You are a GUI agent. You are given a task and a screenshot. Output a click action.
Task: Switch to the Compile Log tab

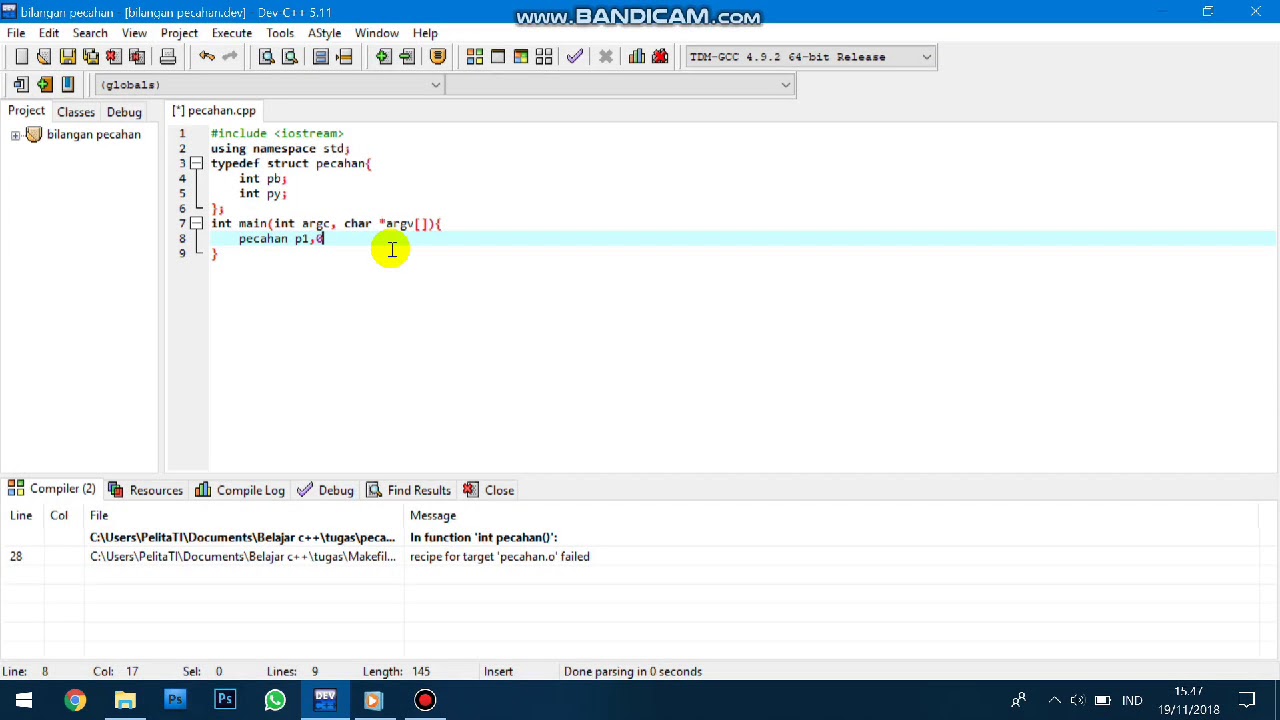coord(240,490)
